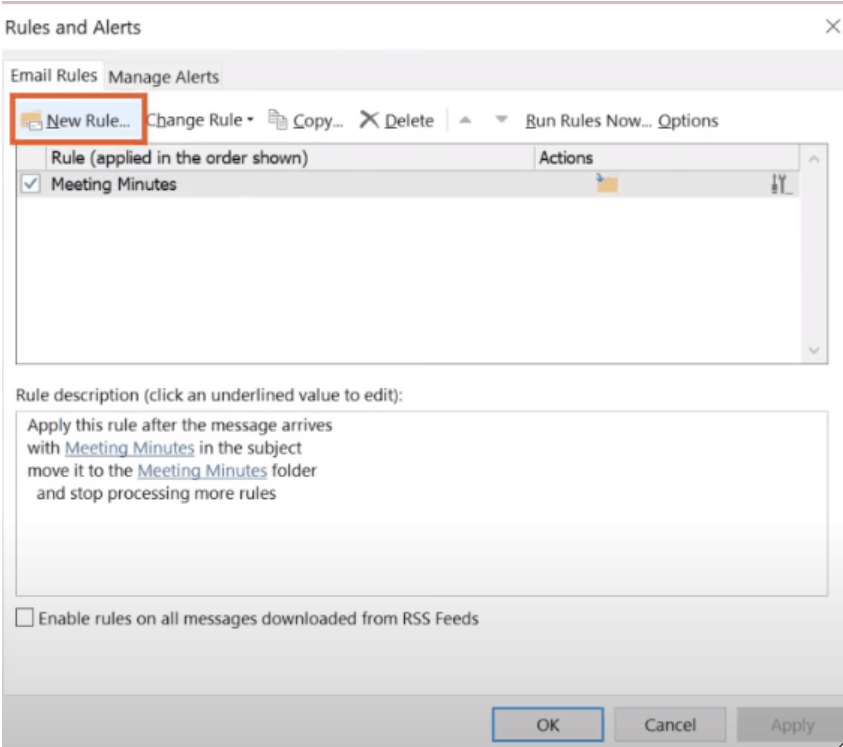Click Delete in the toolbar
This screenshot has width=843, height=747.
(409, 121)
